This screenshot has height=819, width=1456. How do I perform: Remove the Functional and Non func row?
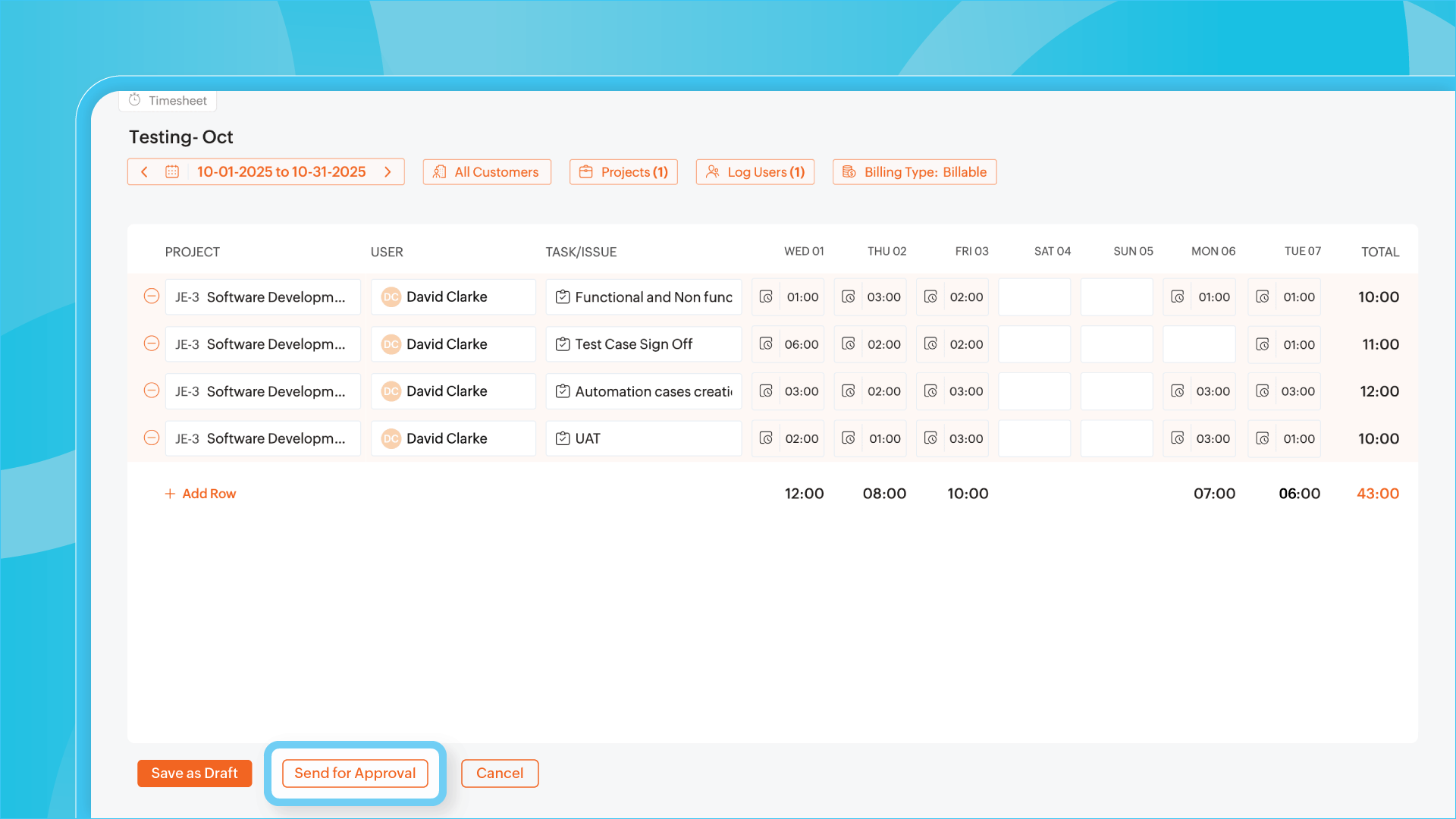coord(152,297)
